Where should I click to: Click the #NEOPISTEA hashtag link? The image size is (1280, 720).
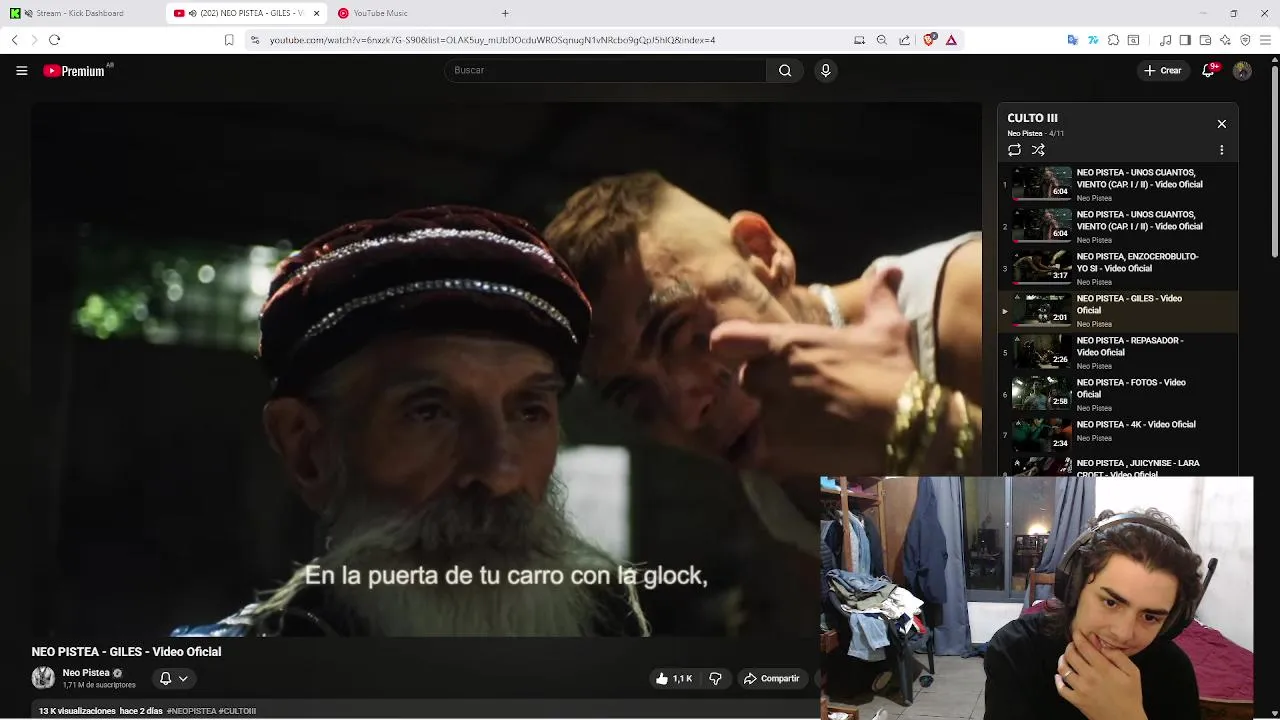tap(192, 711)
